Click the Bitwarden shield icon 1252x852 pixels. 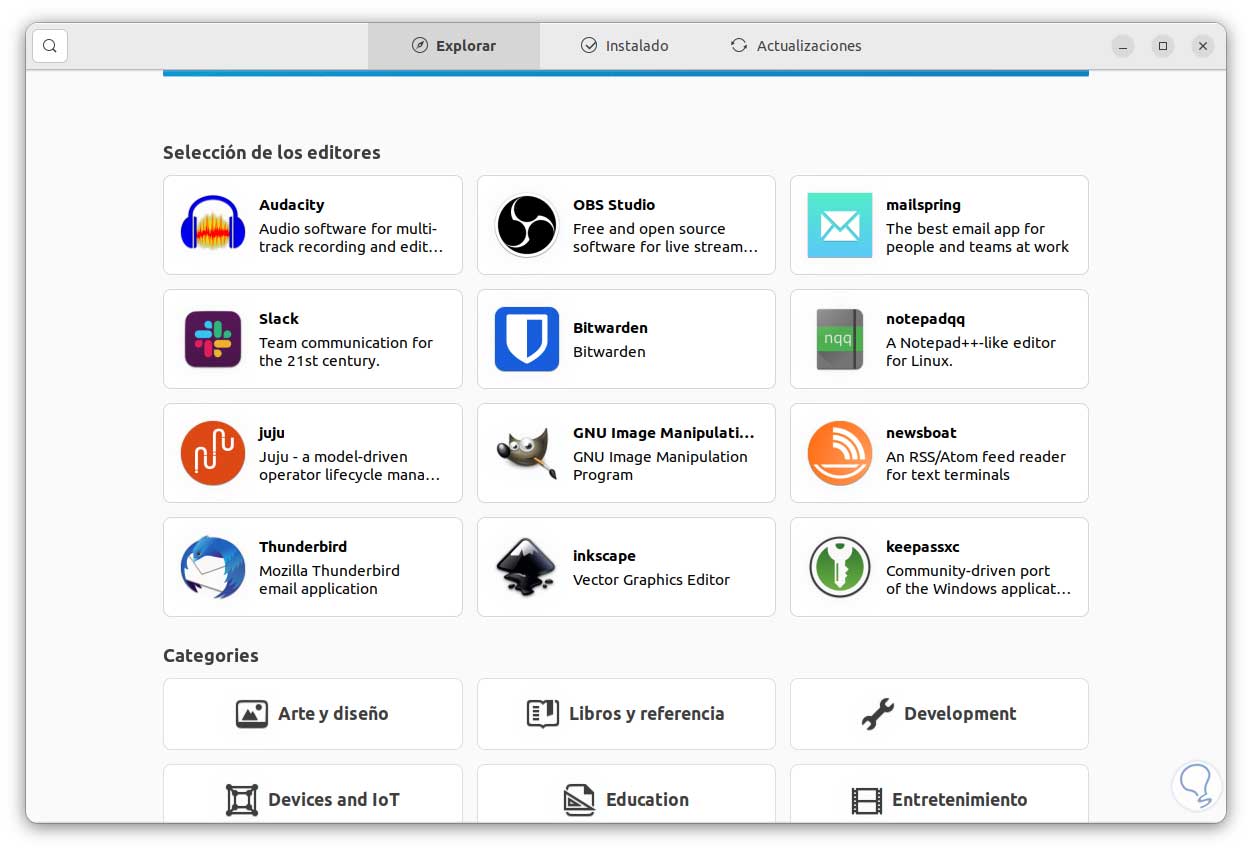coord(527,339)
